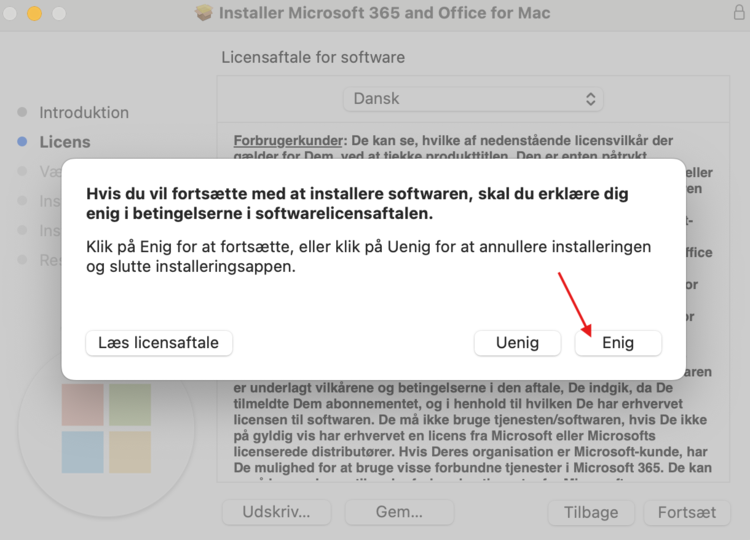The width and height of the screenshot is (750, 540).
Task: Click the Udskriv... print button
Action: click(x=276, y=512)
